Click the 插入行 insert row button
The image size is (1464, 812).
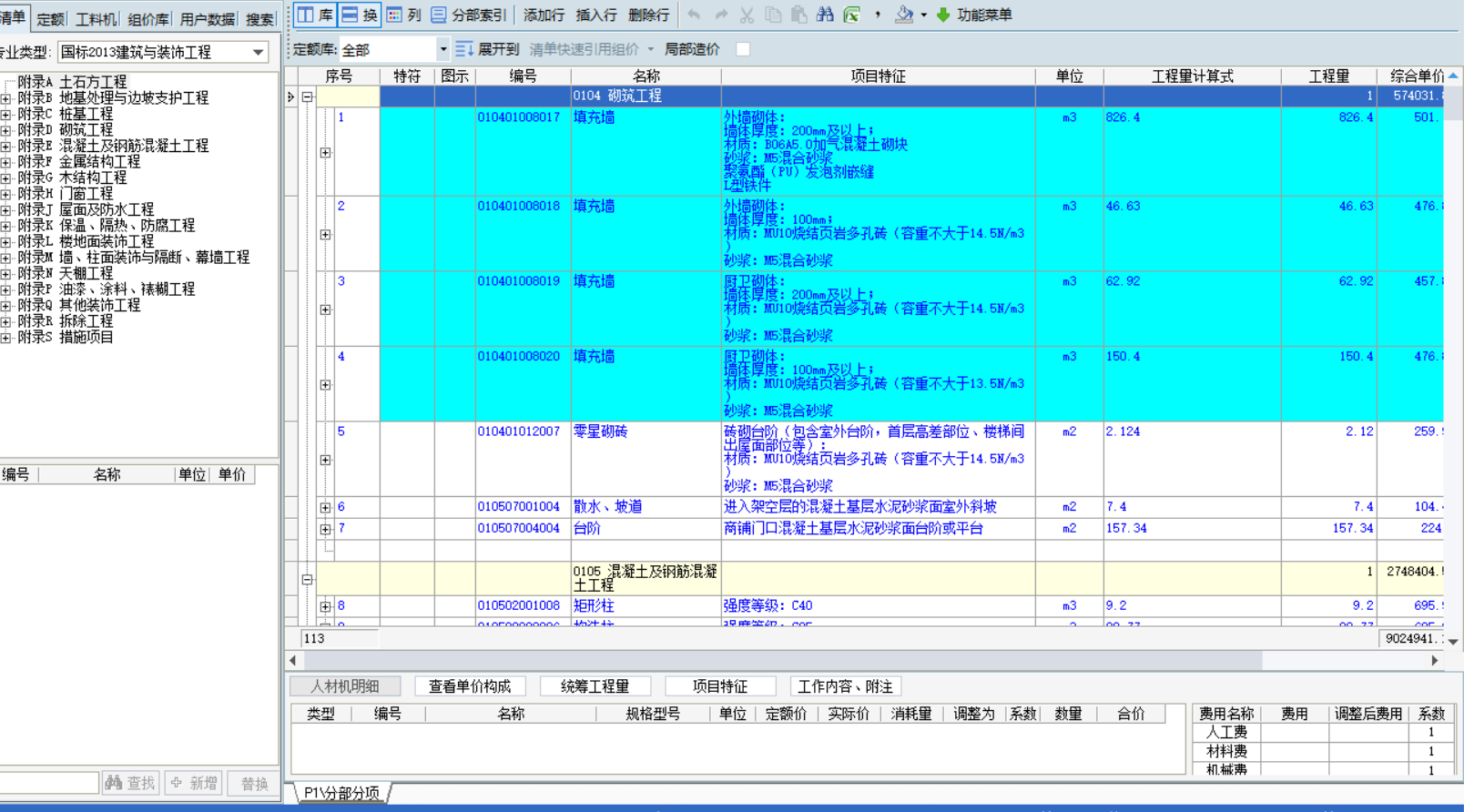pos(596,15)
